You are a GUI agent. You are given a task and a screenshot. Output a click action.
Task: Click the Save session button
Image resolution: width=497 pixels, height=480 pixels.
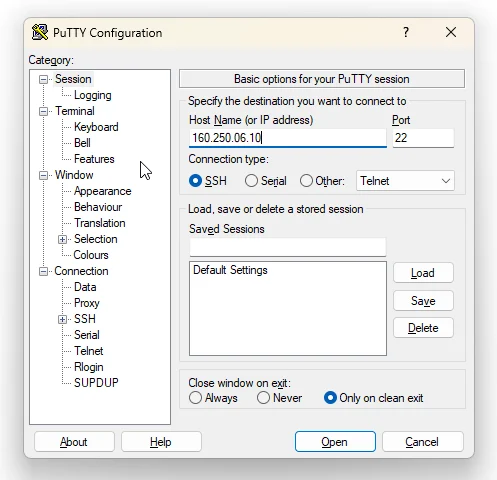423,301
